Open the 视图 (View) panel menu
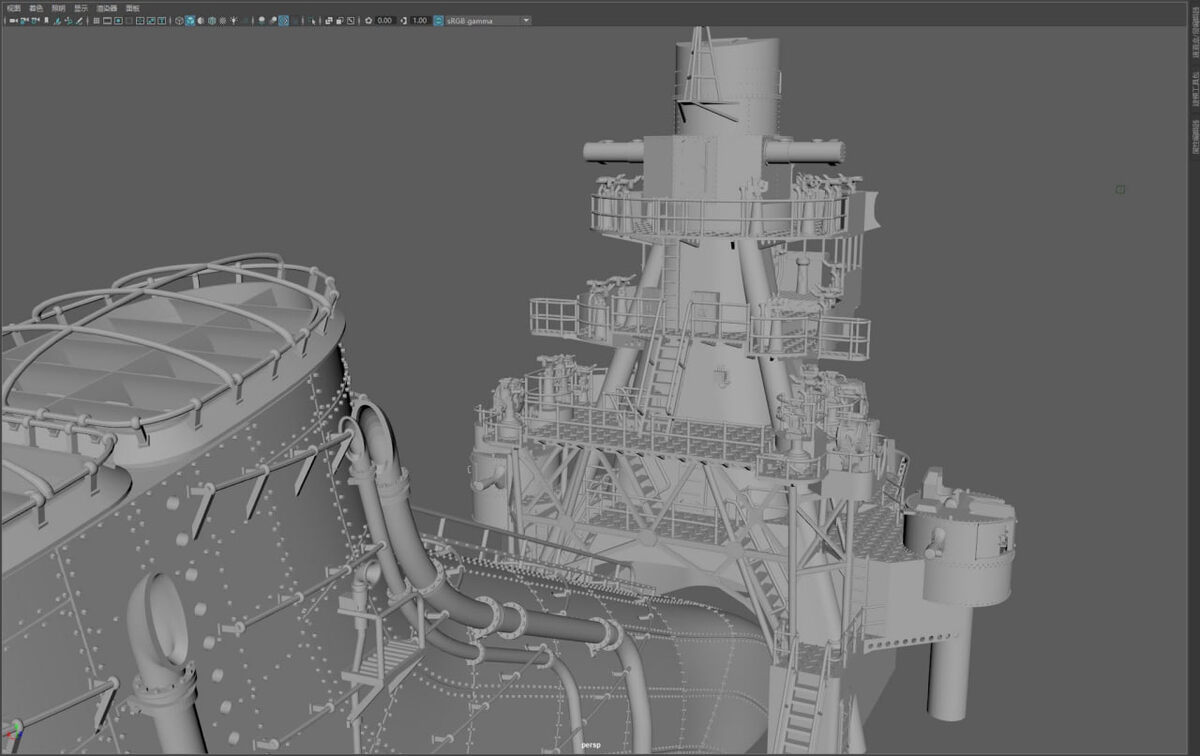Screen dimensions: 1200x756 point(13,8)
